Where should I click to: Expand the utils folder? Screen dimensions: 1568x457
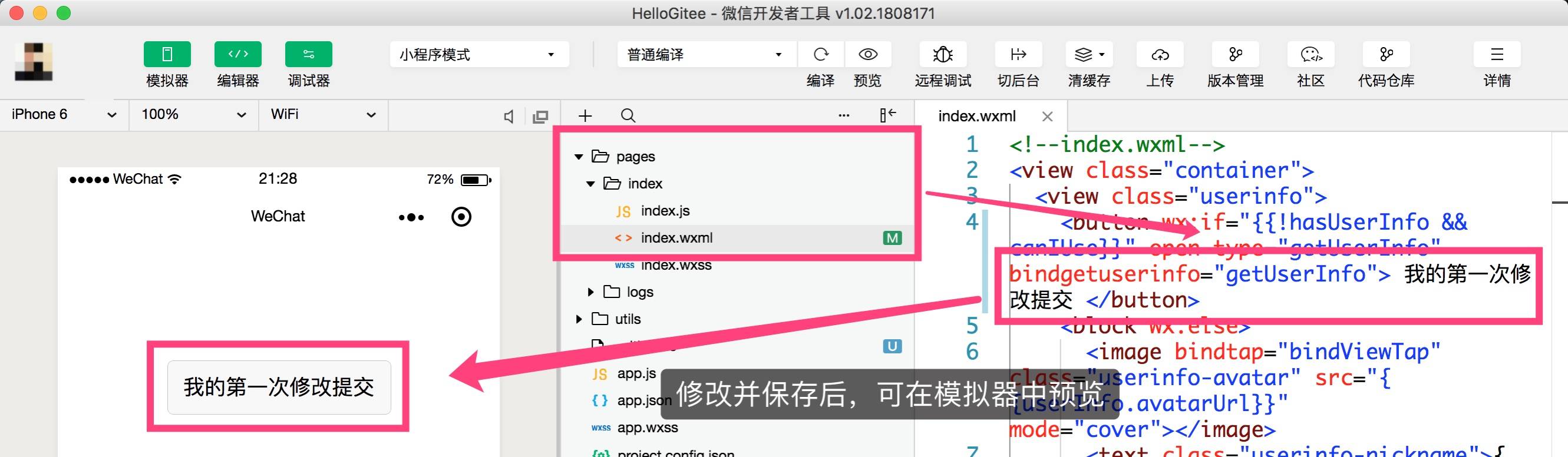(x=578, y=319)
